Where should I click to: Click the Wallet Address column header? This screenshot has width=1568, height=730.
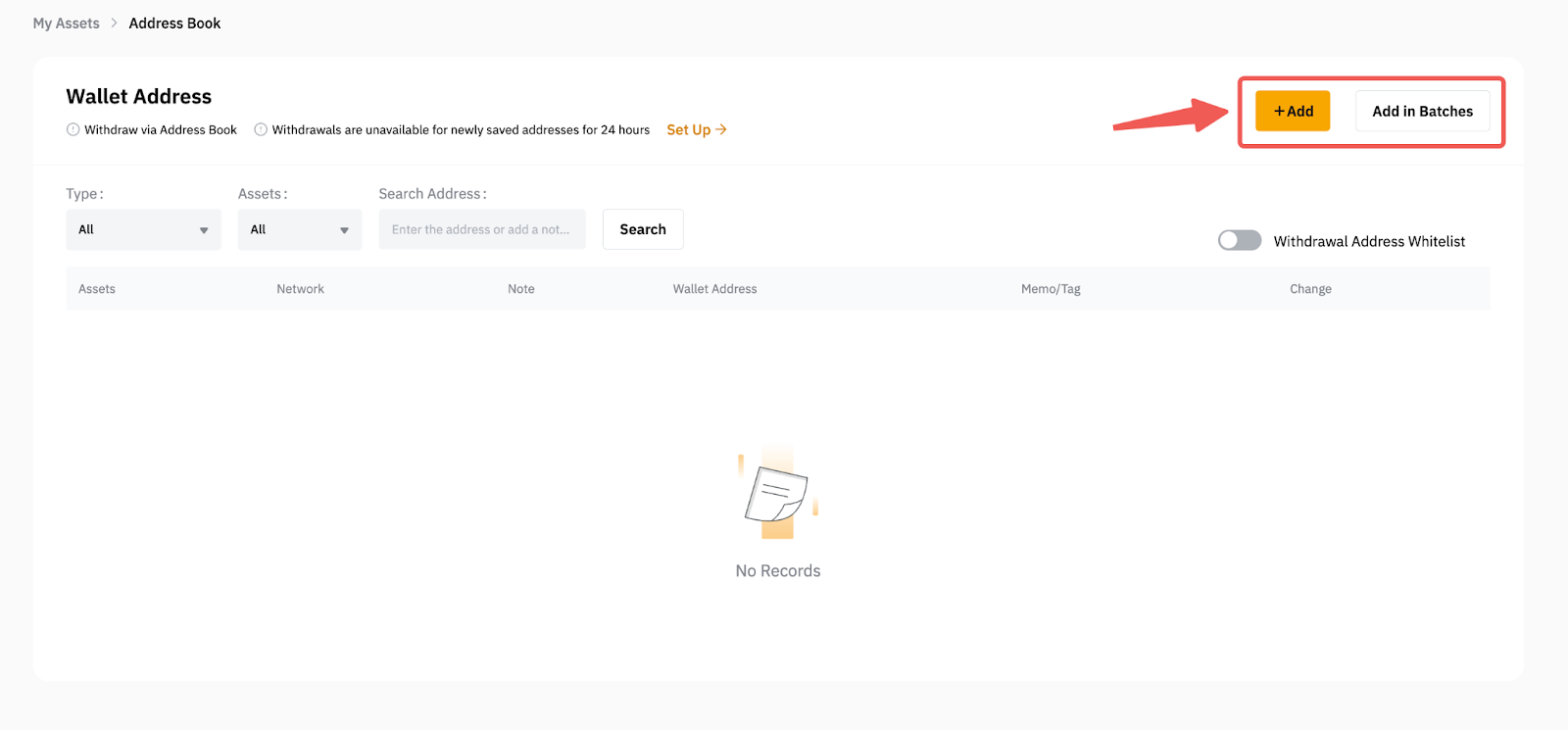[714, 289]
